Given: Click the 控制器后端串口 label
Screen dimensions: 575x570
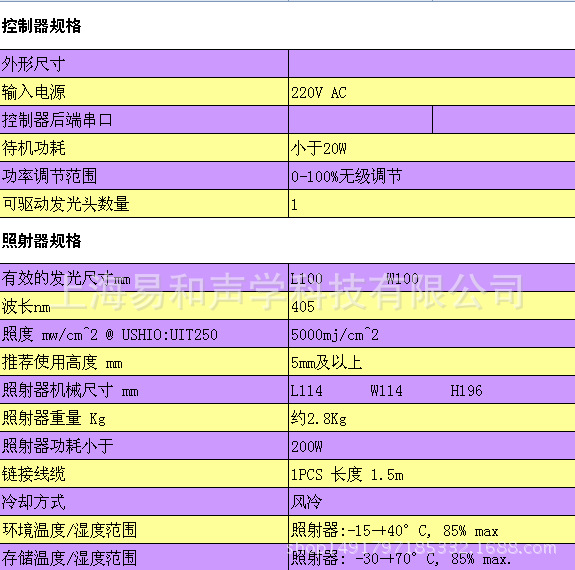Looking at the screenshot, I should [57, 120].
